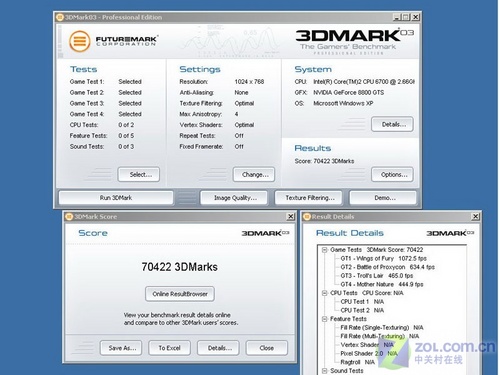
Task: Collapse the Game Tests tree node
Action: pos(324,250)
